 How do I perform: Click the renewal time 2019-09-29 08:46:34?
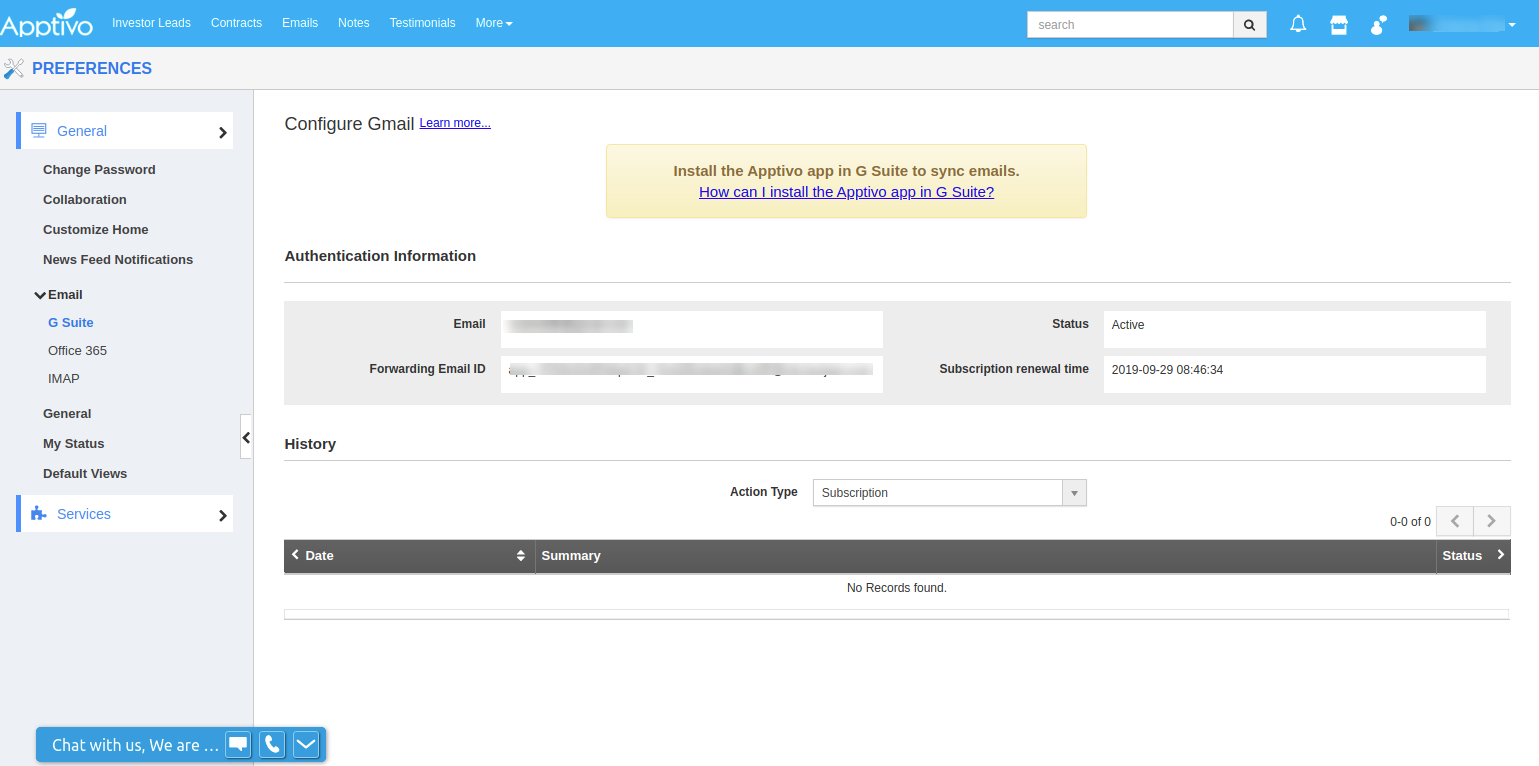tap(1167, 370)
